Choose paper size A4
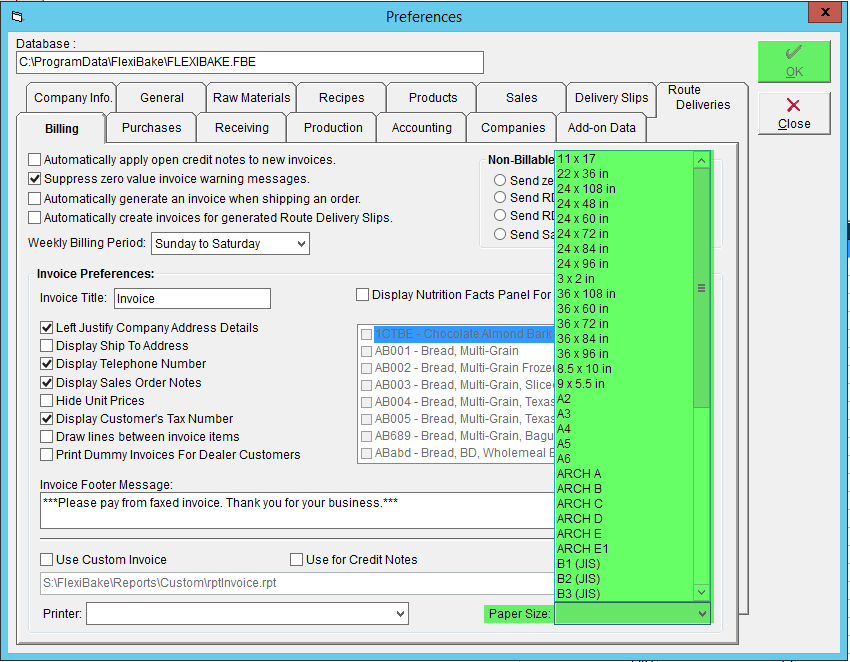Screen dimensions: 850x662 click(624, 429)
